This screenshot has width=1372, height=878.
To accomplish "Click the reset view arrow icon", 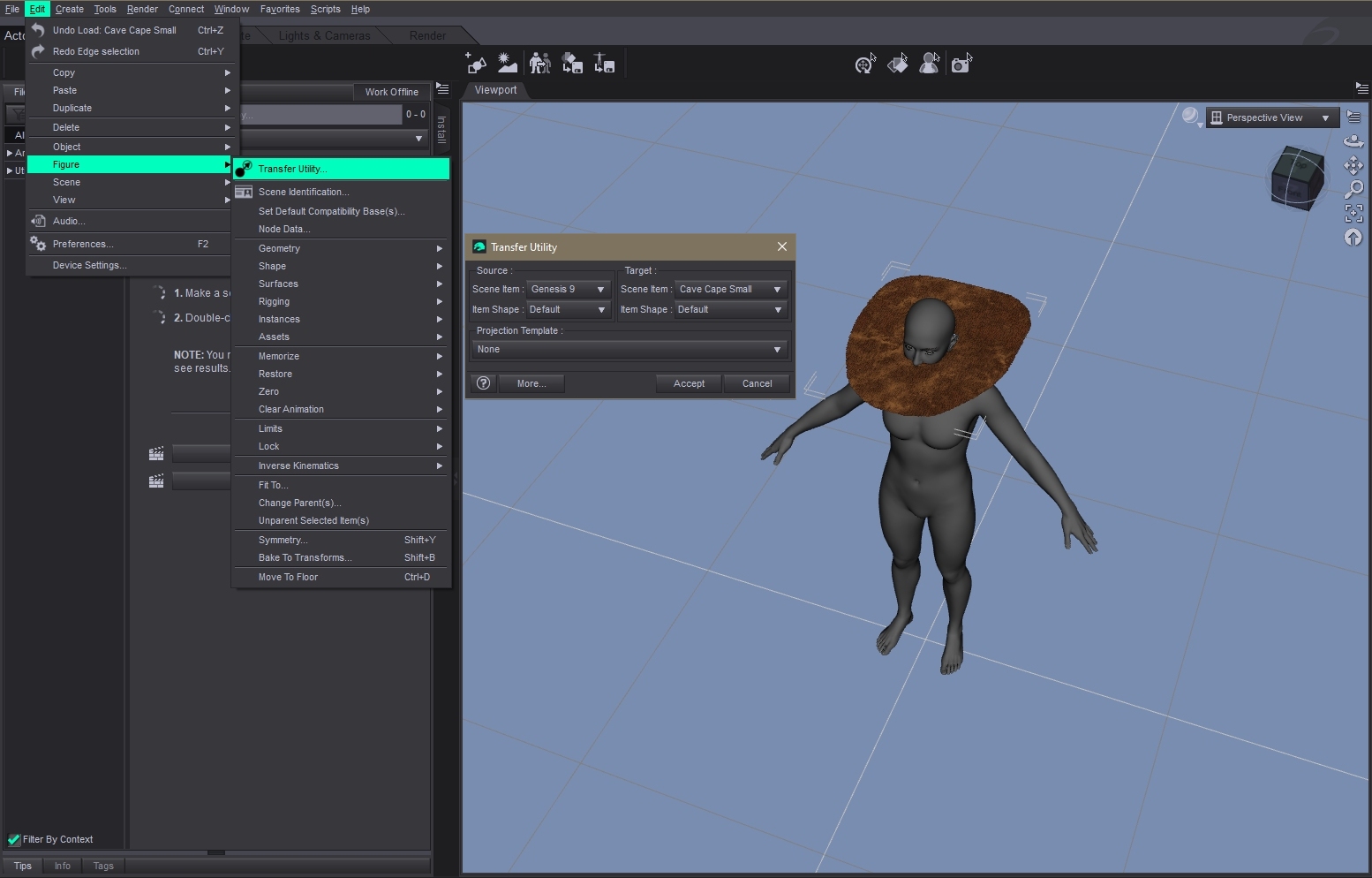I will coord(1353,238).
